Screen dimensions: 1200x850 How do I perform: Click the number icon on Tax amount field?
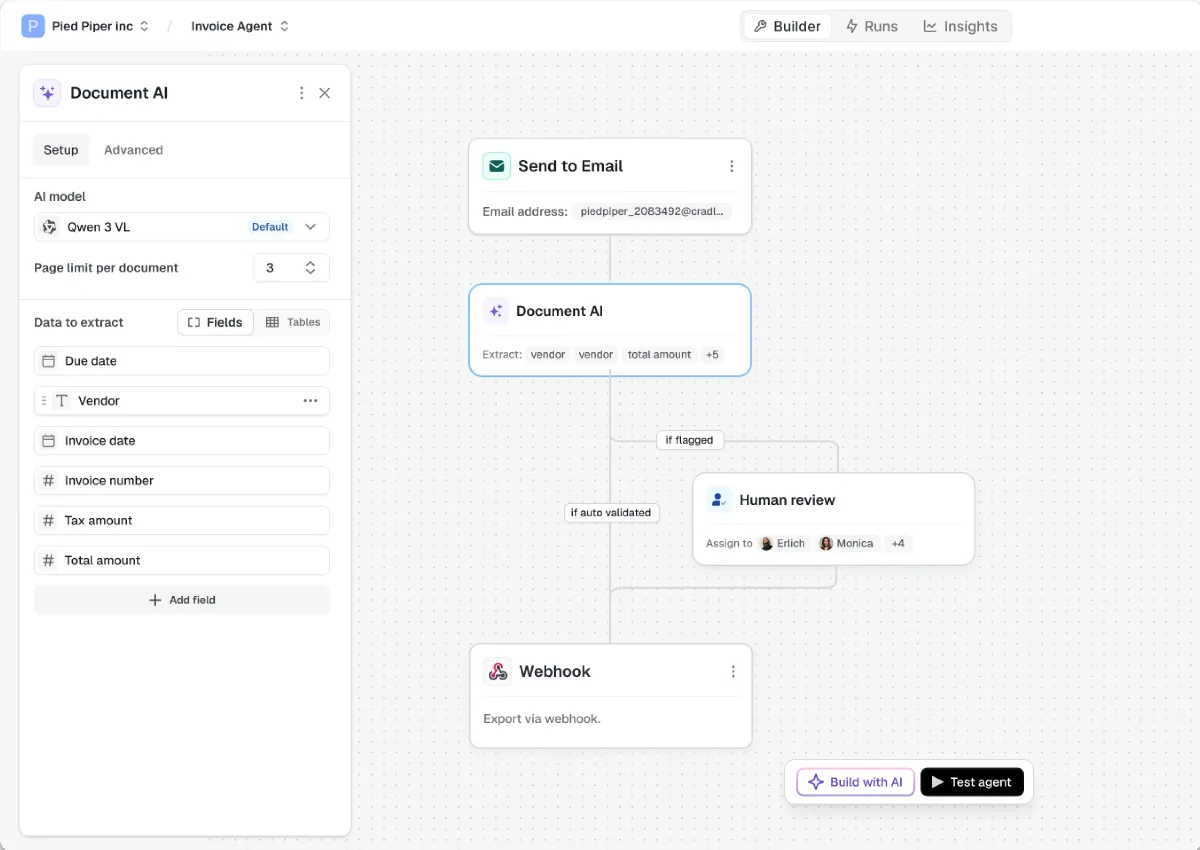pos(48,521)
